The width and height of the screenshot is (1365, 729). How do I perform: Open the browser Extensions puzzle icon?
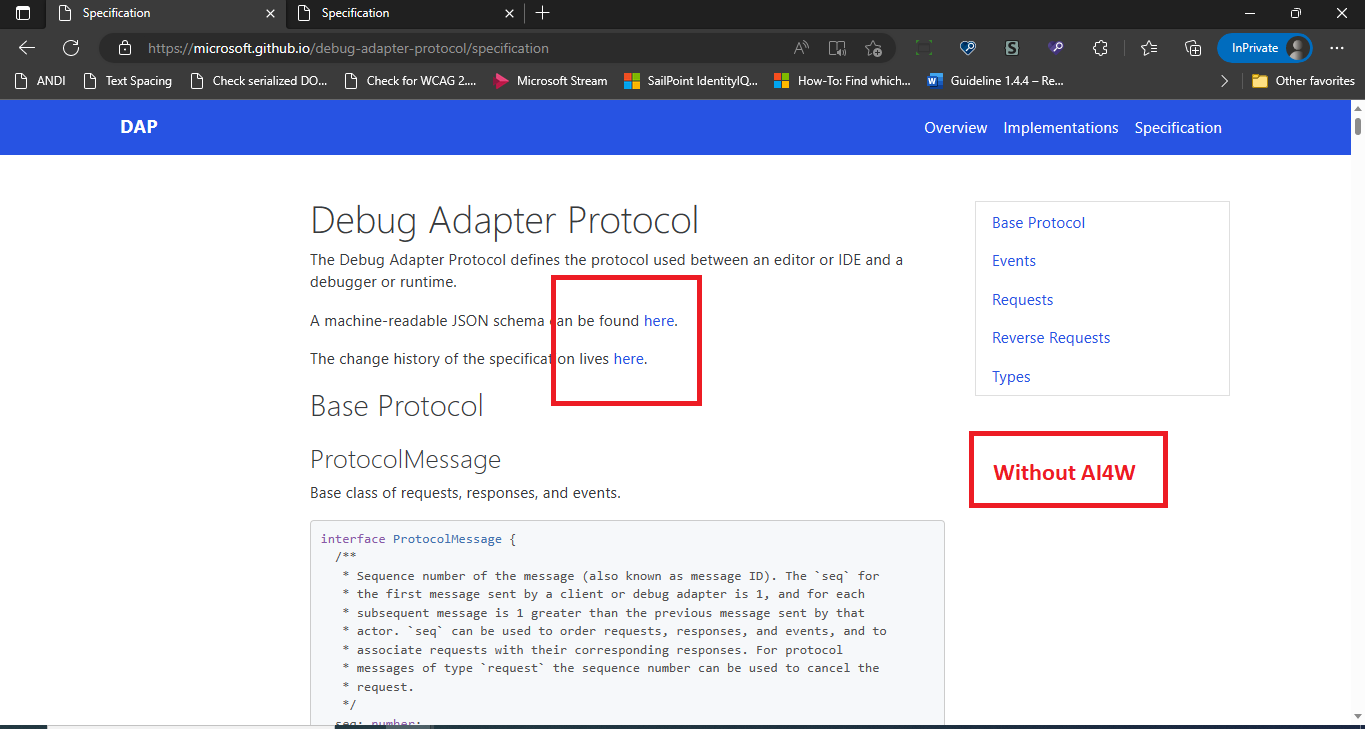click(1100, 48)
